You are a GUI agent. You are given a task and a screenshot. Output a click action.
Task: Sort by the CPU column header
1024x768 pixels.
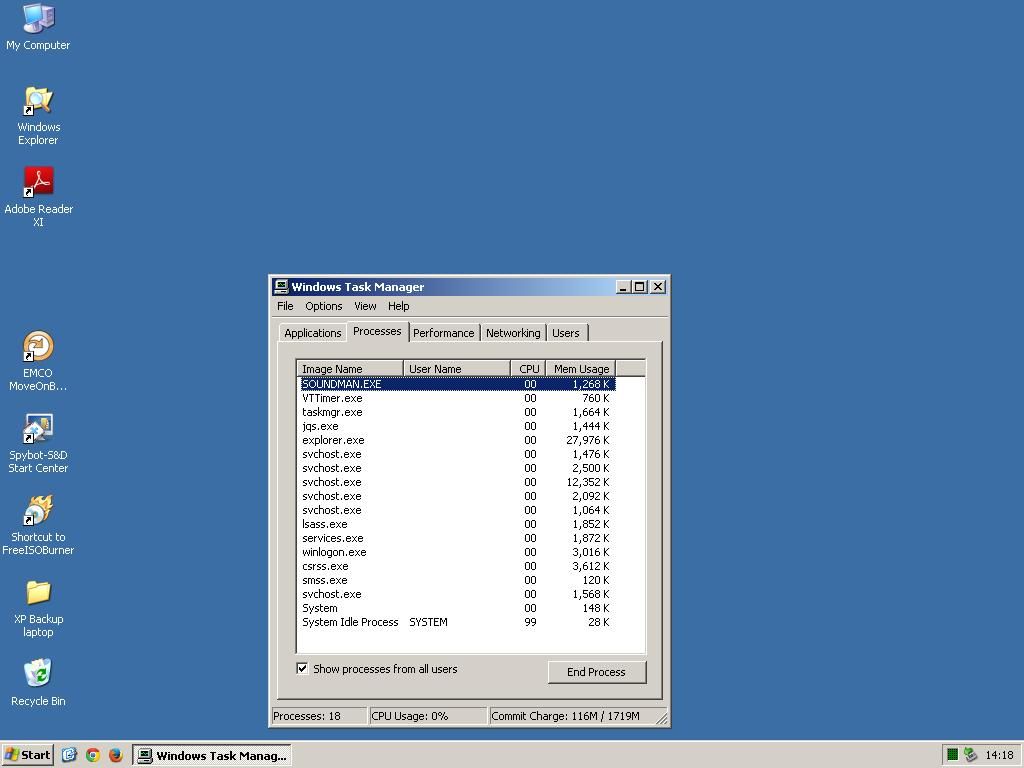click(x=528, y=369)
